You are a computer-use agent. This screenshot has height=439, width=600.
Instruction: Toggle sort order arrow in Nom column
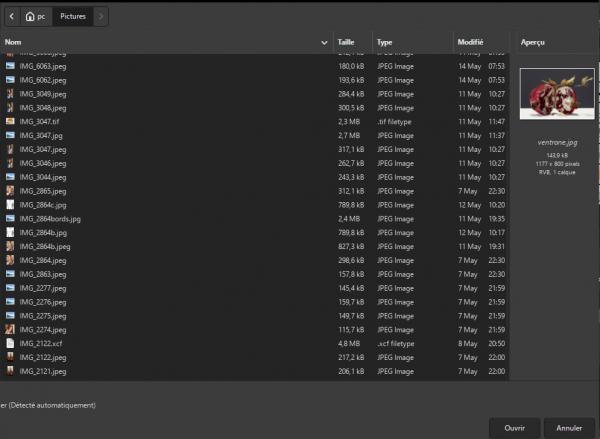click(324, 42)
